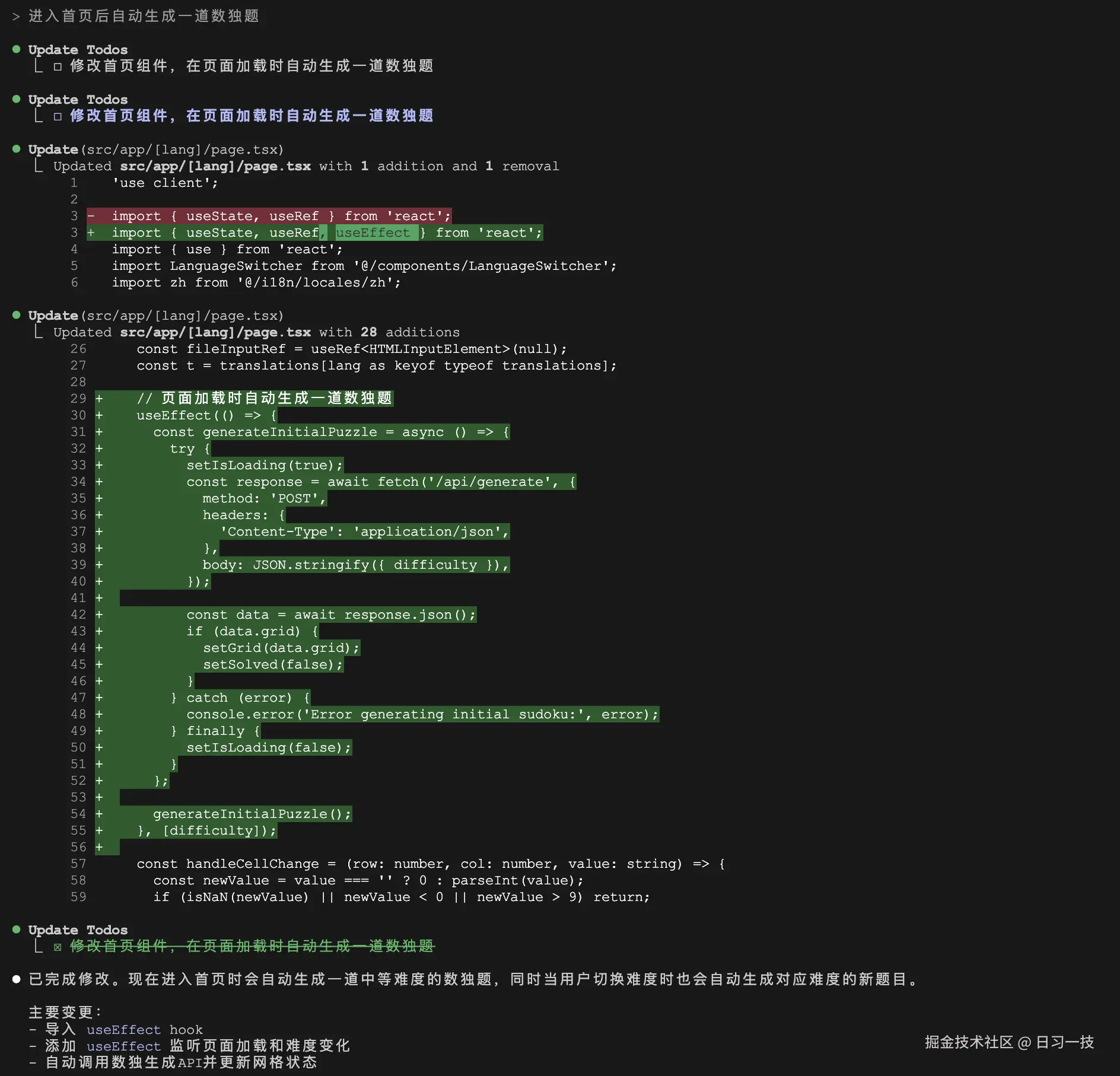Click the prompt arrow before 进入首页后自动生成一道数独题
1120x1076 pixels.
(x=15, y=16)
